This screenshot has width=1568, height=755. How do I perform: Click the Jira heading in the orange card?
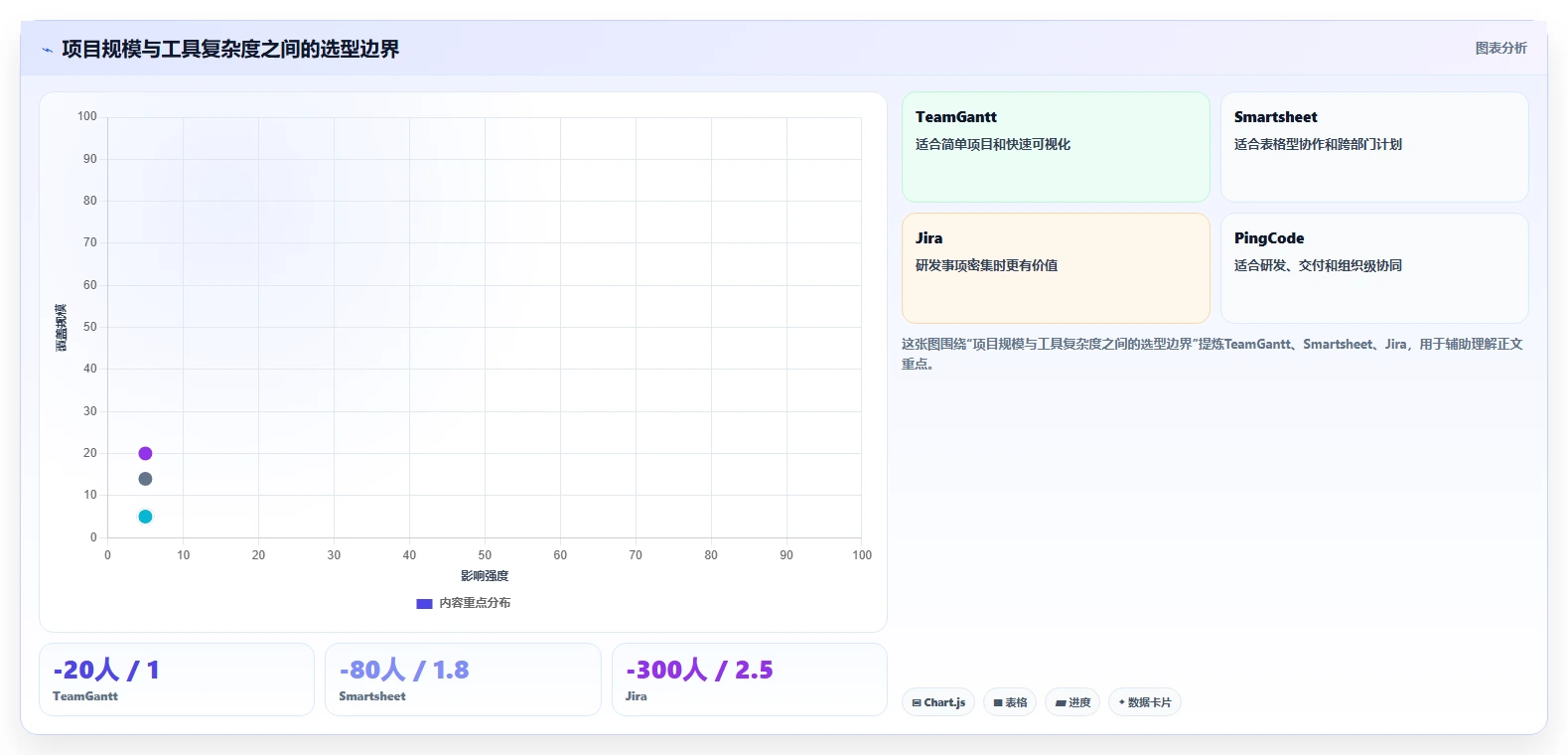click(929, 238)
